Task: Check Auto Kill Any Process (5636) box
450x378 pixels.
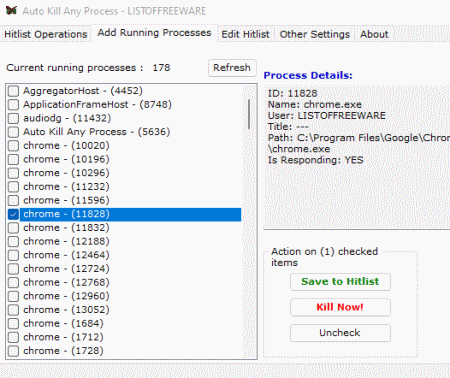Action: tap(13, 132)
